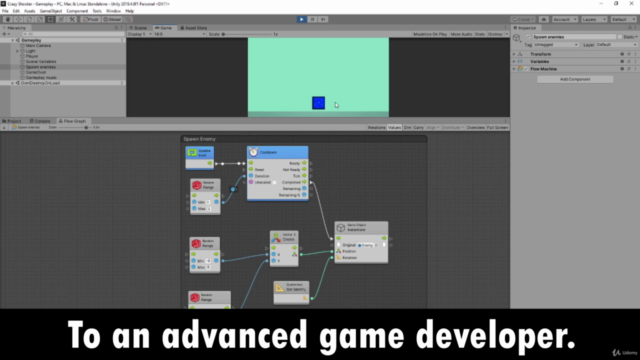This screenshot has height=360, width=640.
Task: Open the Component menu
Action: click(x=77, y=11)
